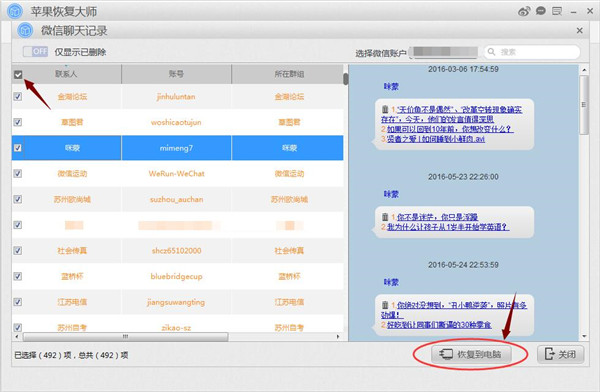Toggle the select-all checkbox in header
Viewport: 600px width, 392px height.
(18, 74)
